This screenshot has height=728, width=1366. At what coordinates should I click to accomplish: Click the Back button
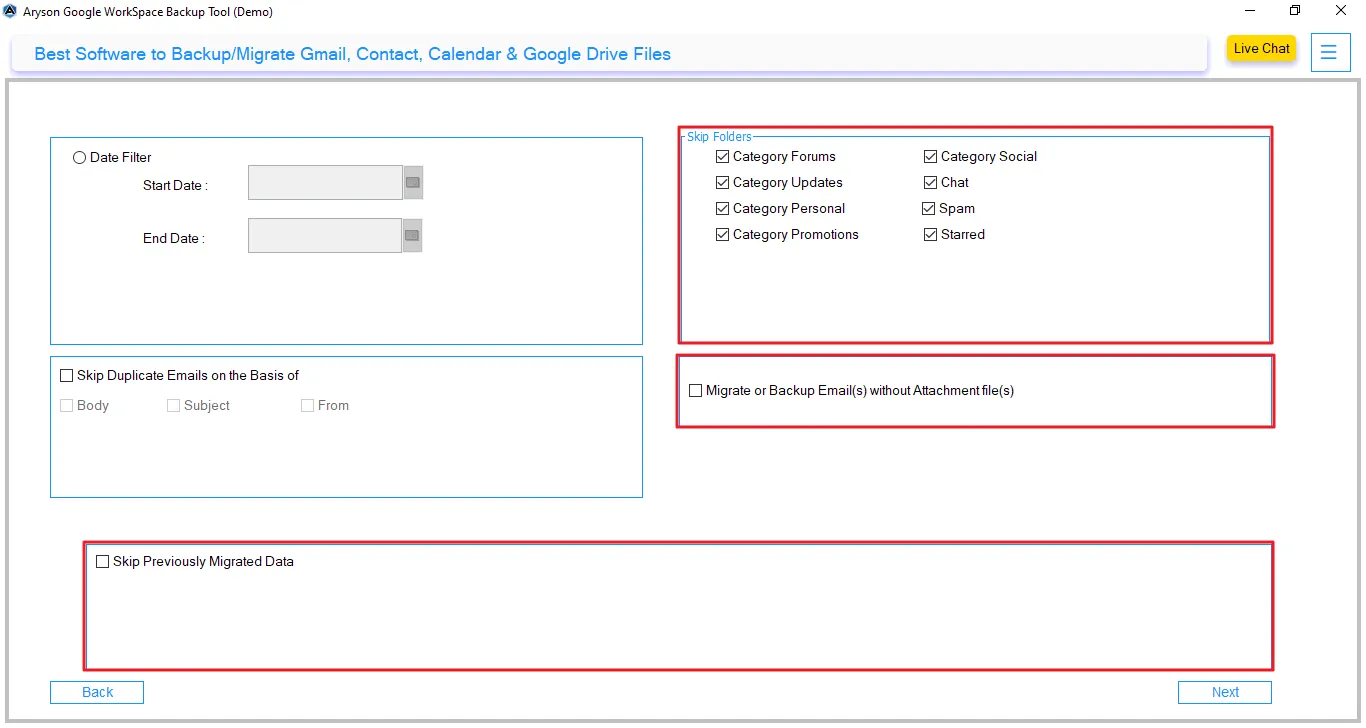coord(96,692)
